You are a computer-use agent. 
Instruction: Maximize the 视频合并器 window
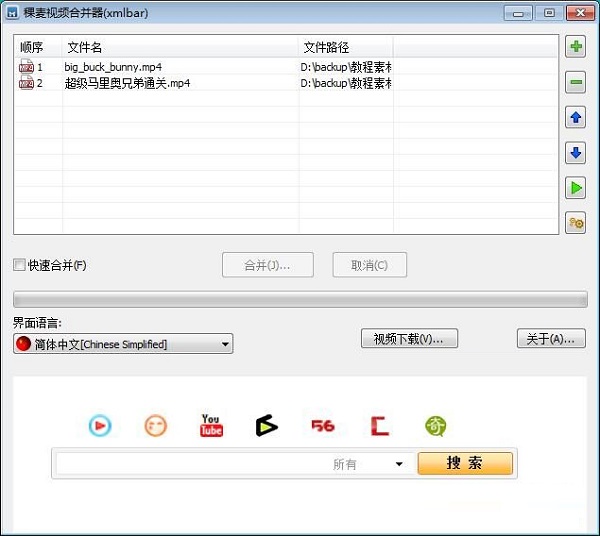pyautogui.click(x=549, y=13)
